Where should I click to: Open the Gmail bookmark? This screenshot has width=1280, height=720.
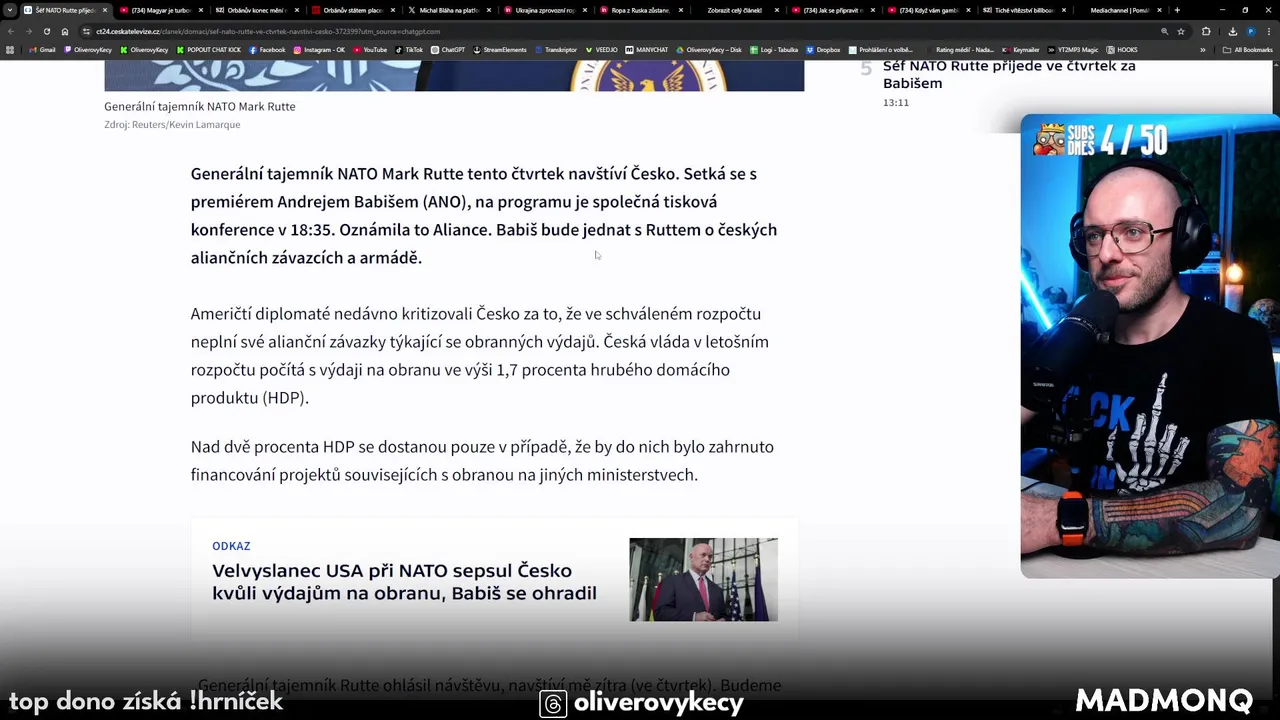click(43, 50)
